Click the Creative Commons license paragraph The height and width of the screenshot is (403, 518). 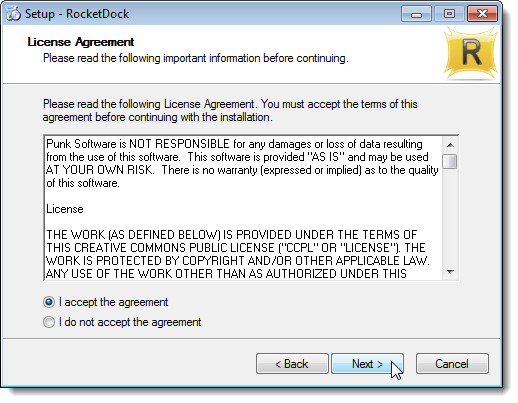[237, 254]
